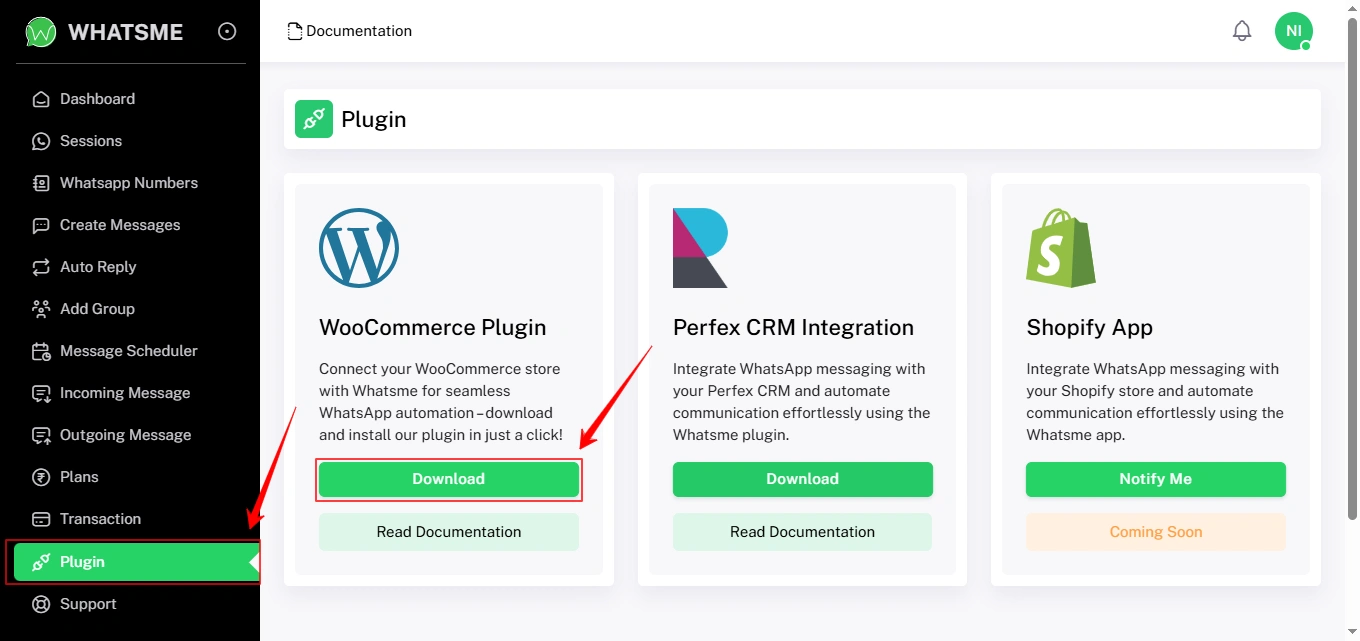Click Notify Me for Shopify App
The width and height of the screenshot is (1360, 641).
1155,479
